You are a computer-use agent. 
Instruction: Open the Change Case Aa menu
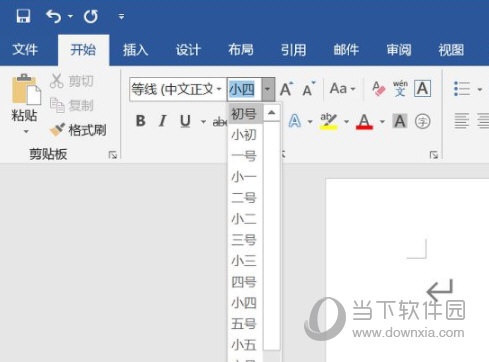[x=342, y=89]
